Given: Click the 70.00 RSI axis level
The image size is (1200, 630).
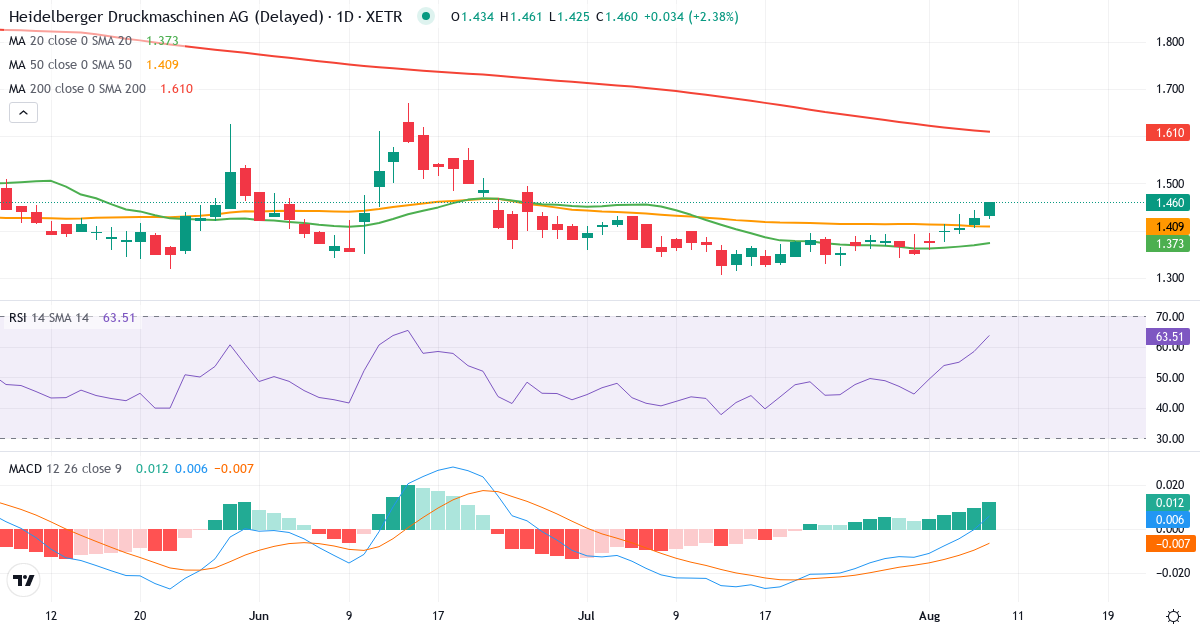Looking at the screenshot, I should pyautogui.click(x=1171, y=317).
